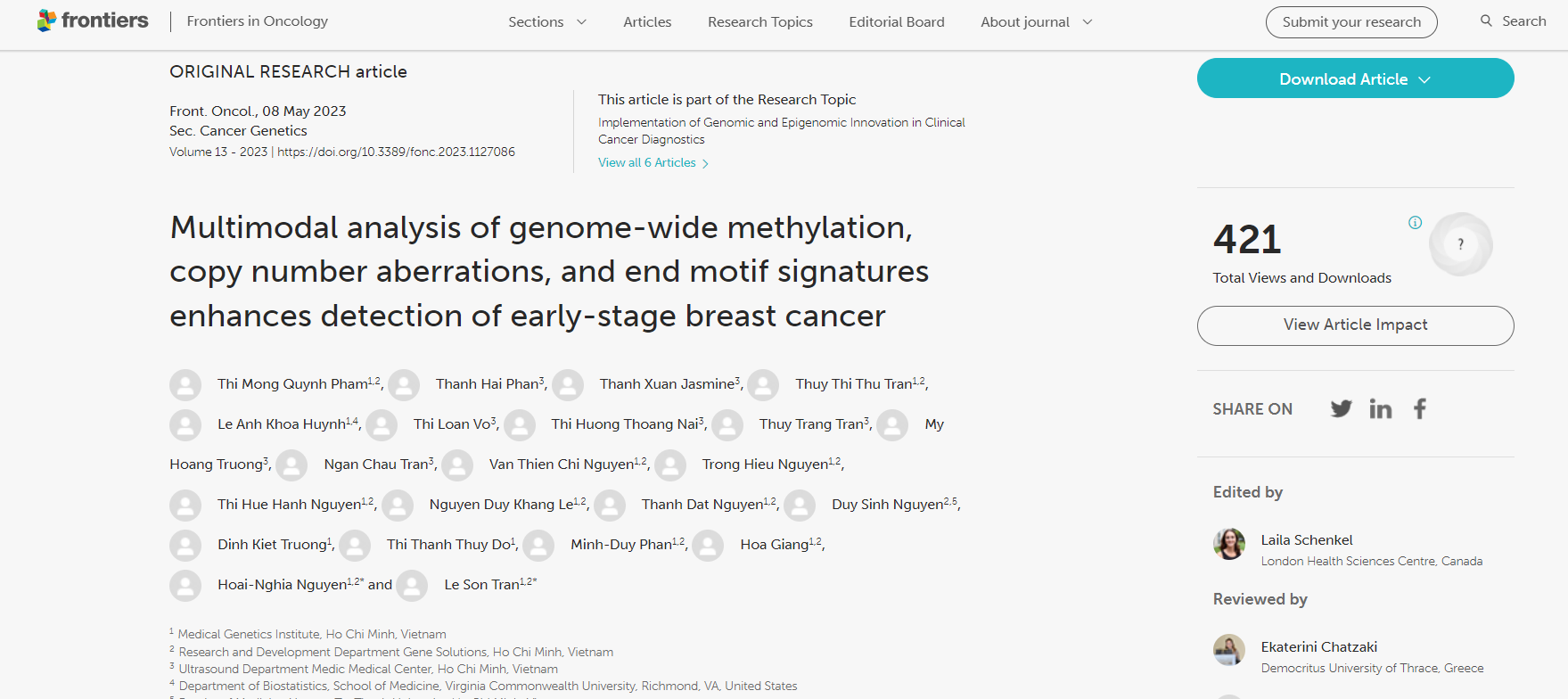Image resolution: width=1568 pixels, height=699 pixels.
Task: Click the circular metrics chart with question mark
Action: pyautogui.click(x=1461, y=243)
